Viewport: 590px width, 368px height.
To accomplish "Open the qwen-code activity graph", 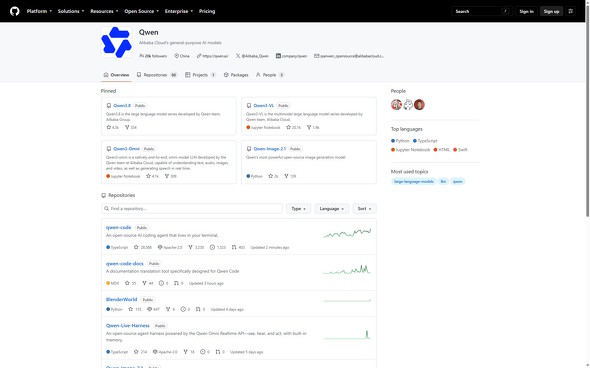I will tap(347, 233).
